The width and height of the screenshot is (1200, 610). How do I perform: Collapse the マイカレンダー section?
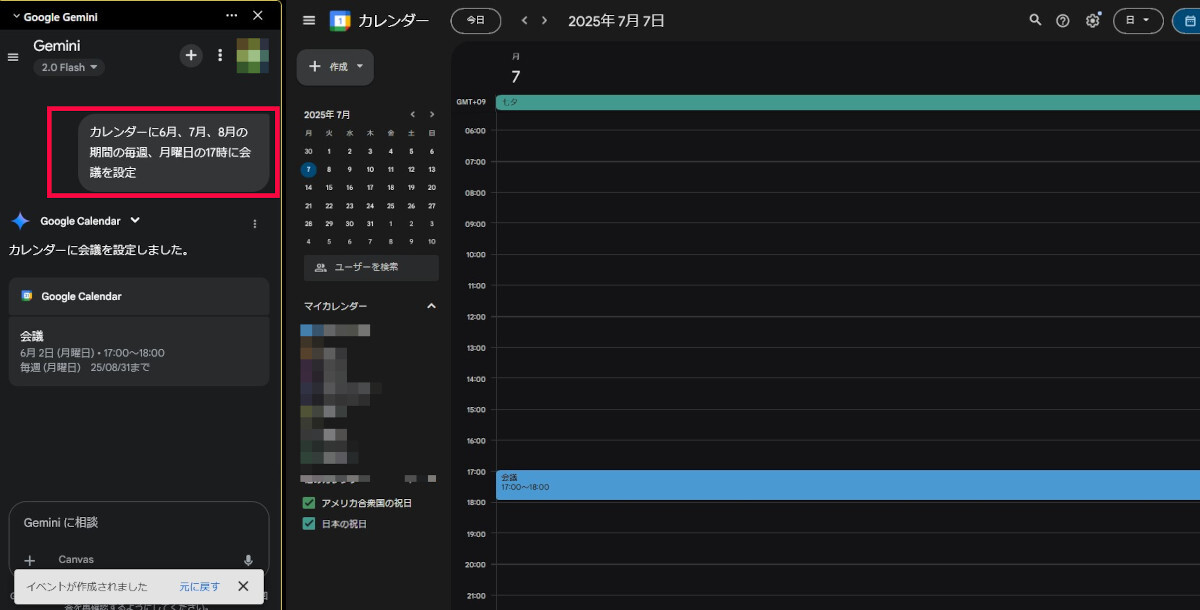click(431, 306)
